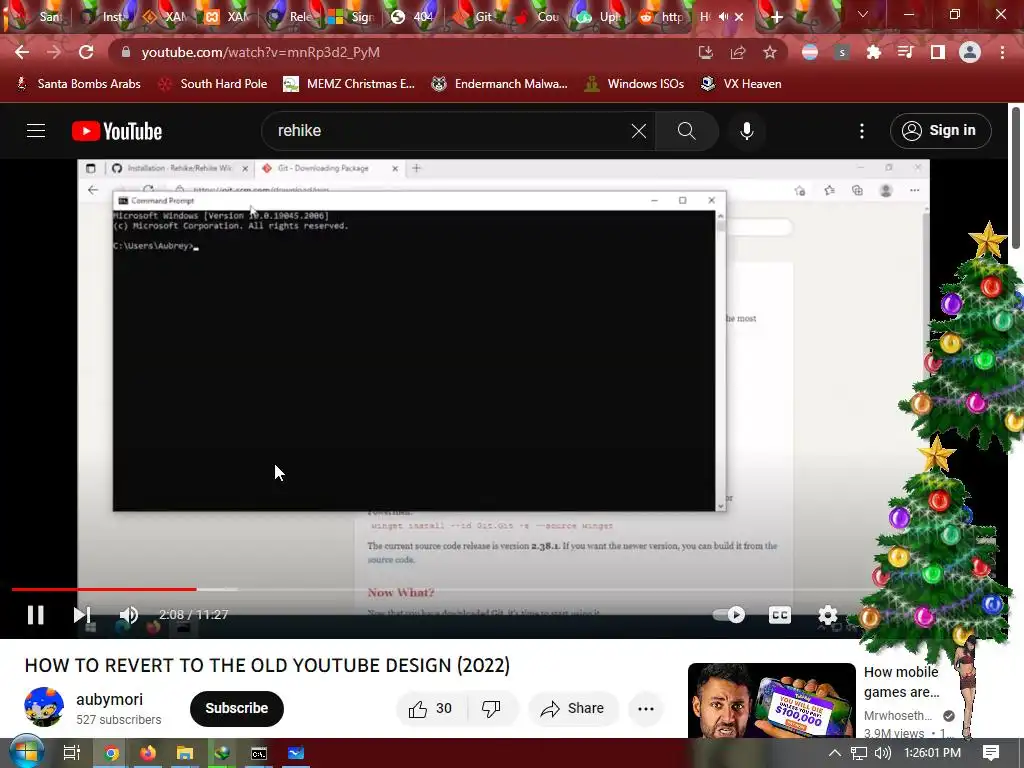Open Firefox from the taskbar
This screenshot has height=768, width=1024.
(148, 753)
